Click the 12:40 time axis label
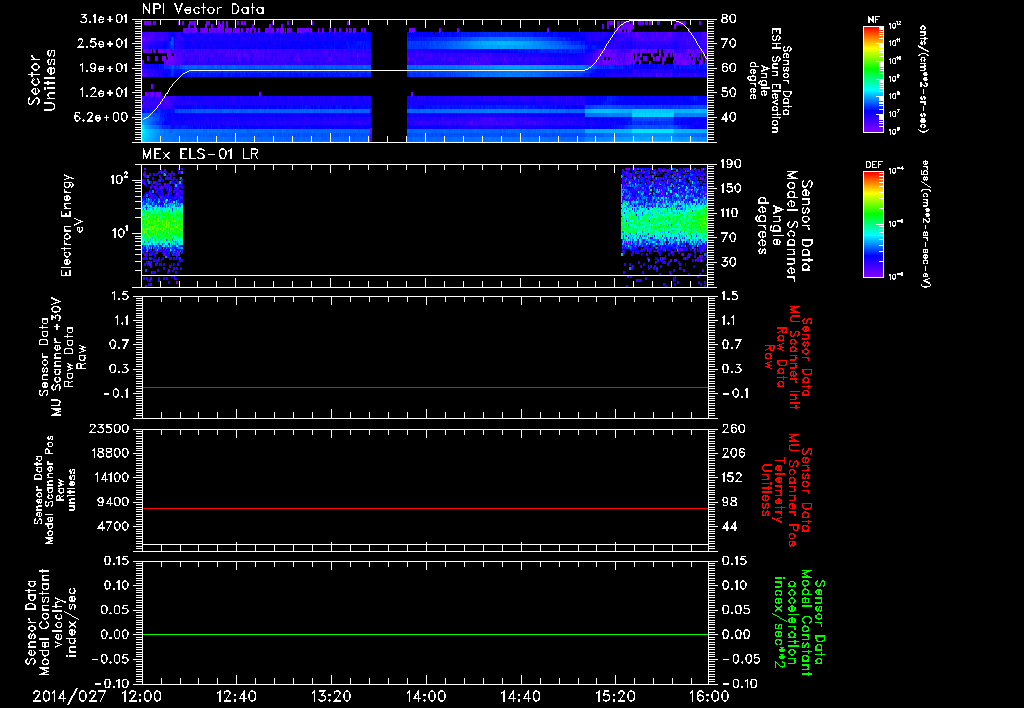Viewport: 1024px width, 708px height. [236, 696]
